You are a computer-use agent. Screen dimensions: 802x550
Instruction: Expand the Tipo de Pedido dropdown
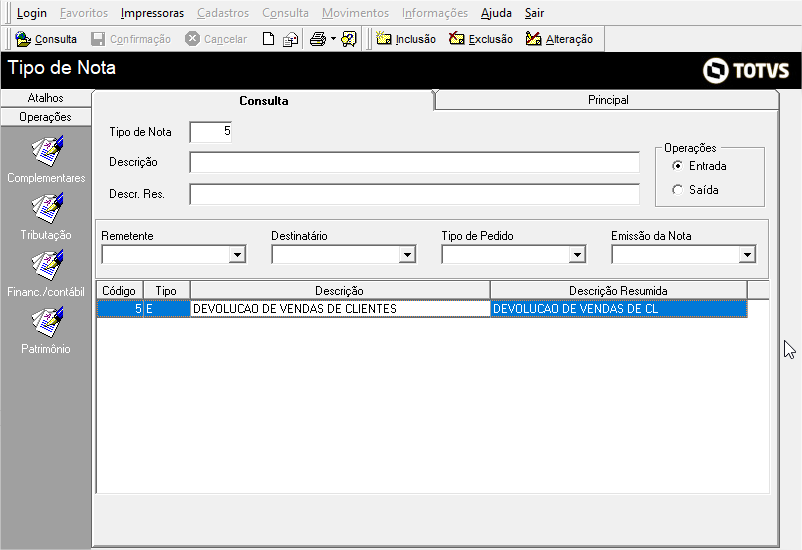577,254
